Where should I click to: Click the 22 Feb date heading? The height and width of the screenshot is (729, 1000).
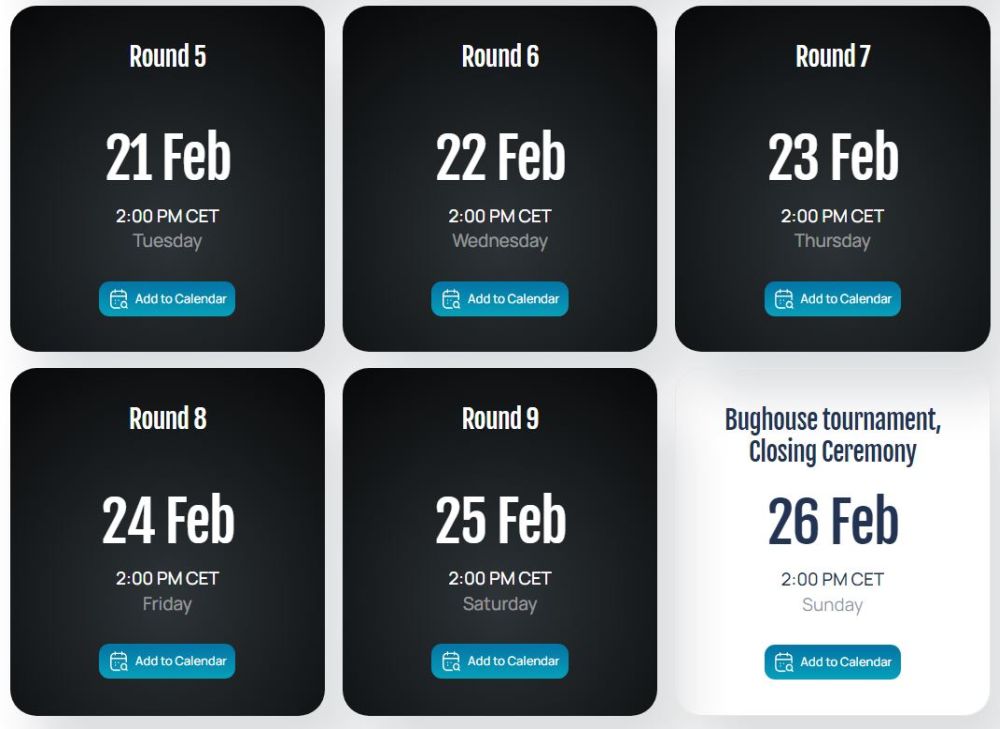(x=501, y=156)
